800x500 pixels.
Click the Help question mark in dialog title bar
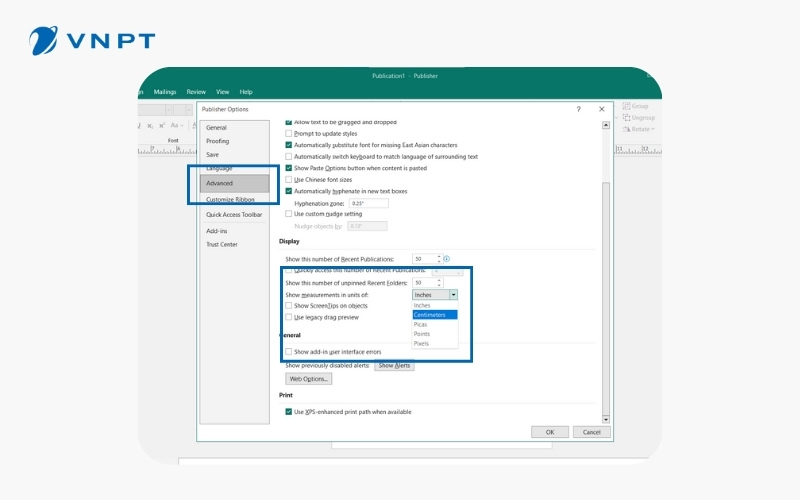click(x=578, y=109)
